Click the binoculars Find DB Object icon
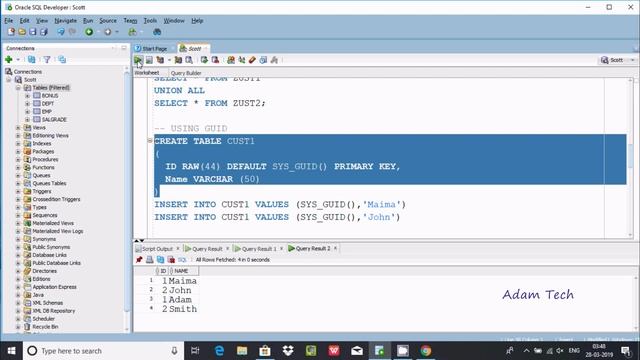The height and width of the screenshot is (360, 640). [x=157, y=32]
